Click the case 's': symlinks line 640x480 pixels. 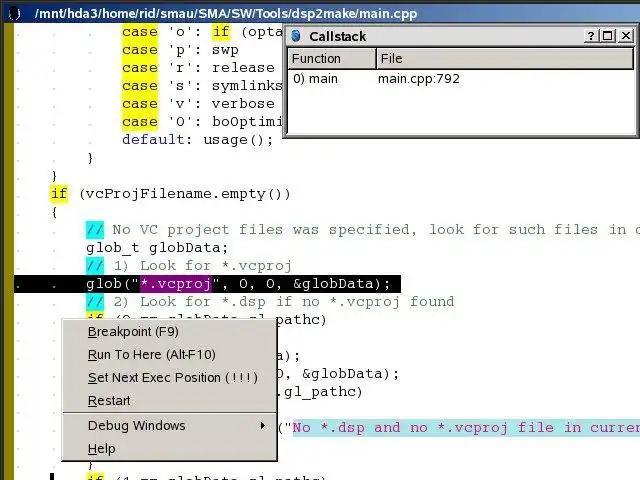[202, 85]
